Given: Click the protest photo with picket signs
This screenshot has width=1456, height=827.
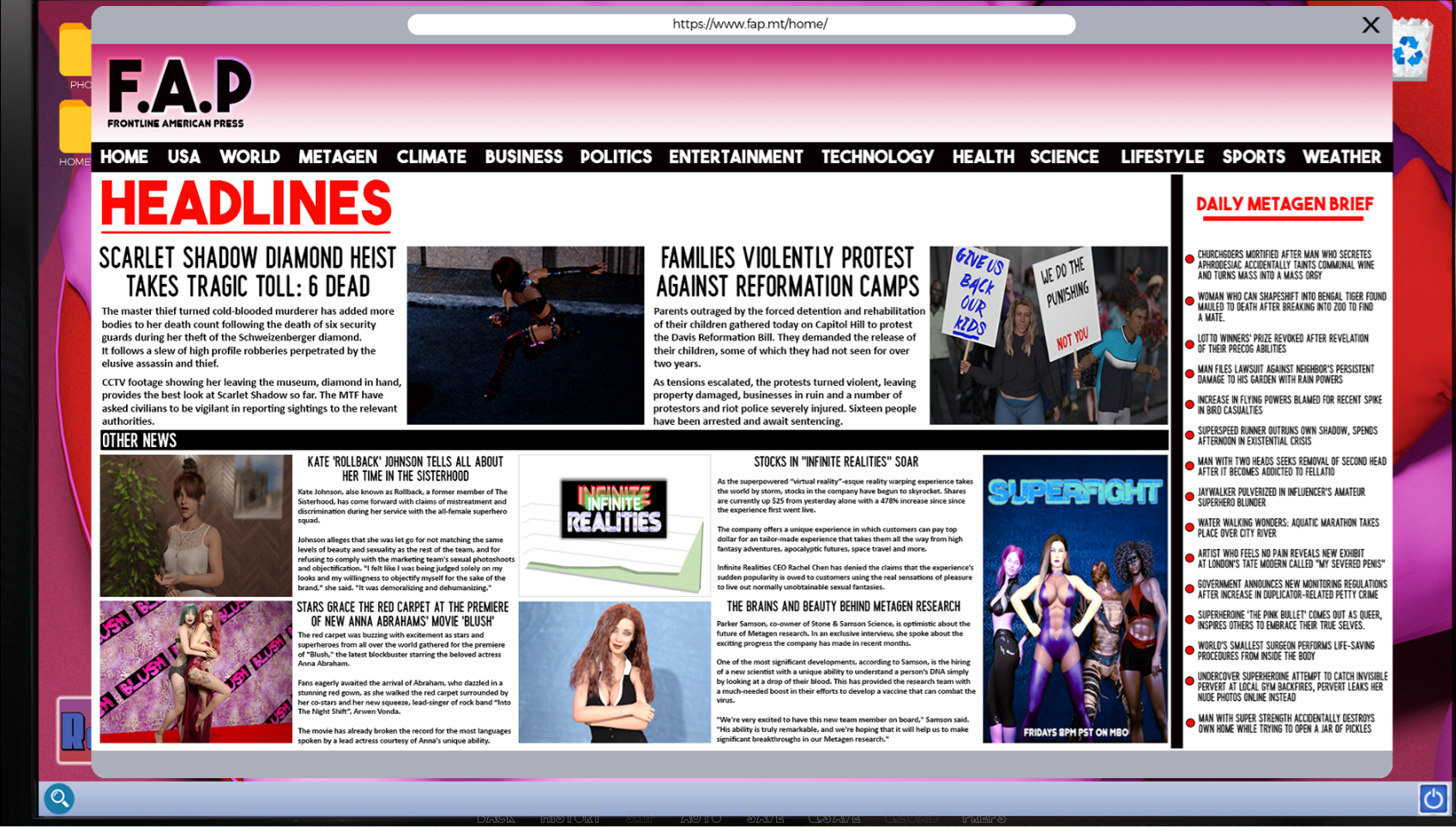Looking at the screenshot, I should coord(1049,335).
